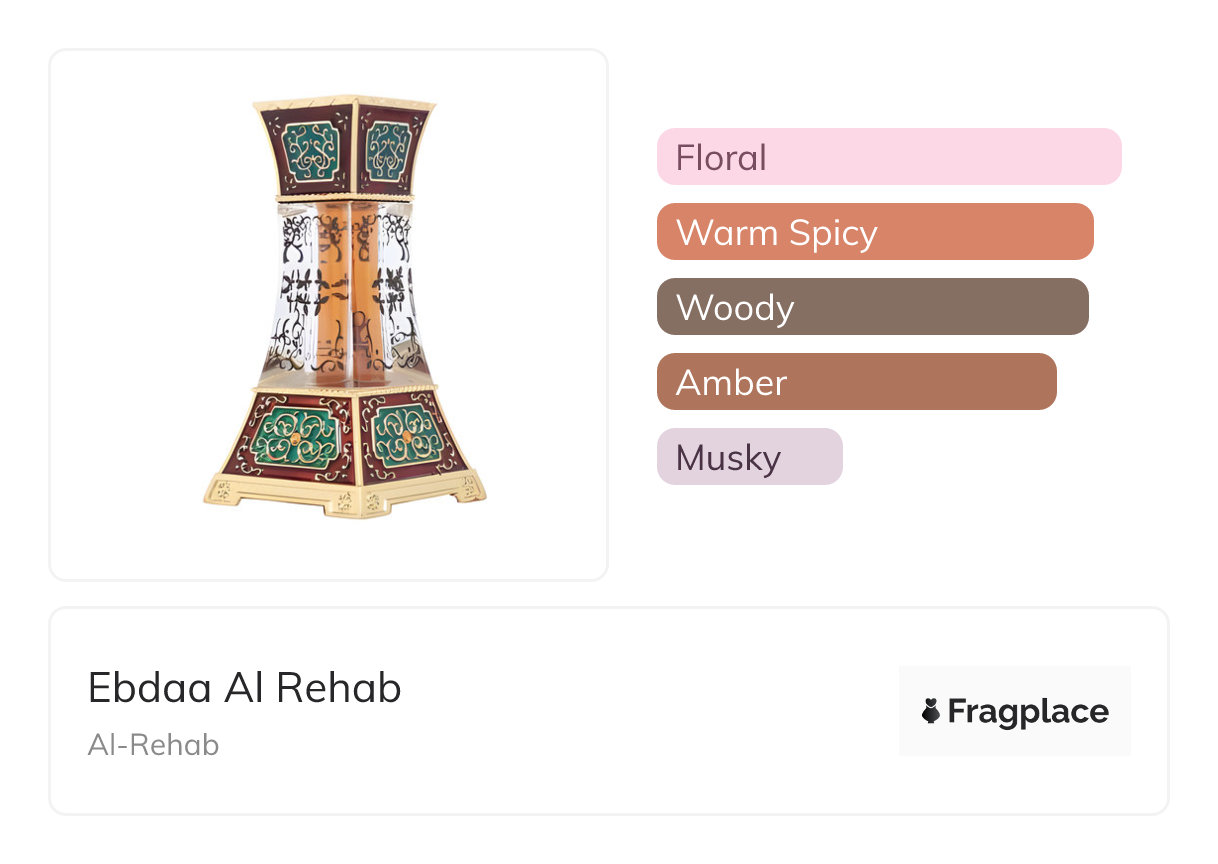The height and width of the screenshot is (864, 1218).
Task: Select the Warm Spicy accord bar
Action: (x=874, y=232)
